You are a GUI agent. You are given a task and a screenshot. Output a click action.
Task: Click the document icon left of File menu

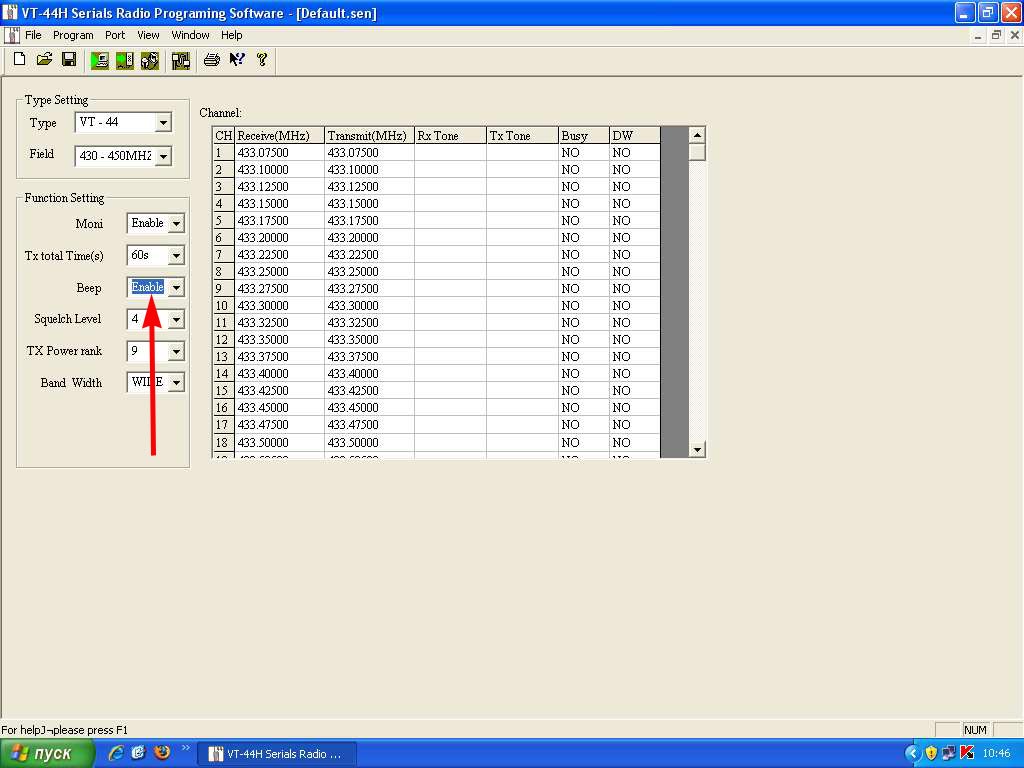11,35
